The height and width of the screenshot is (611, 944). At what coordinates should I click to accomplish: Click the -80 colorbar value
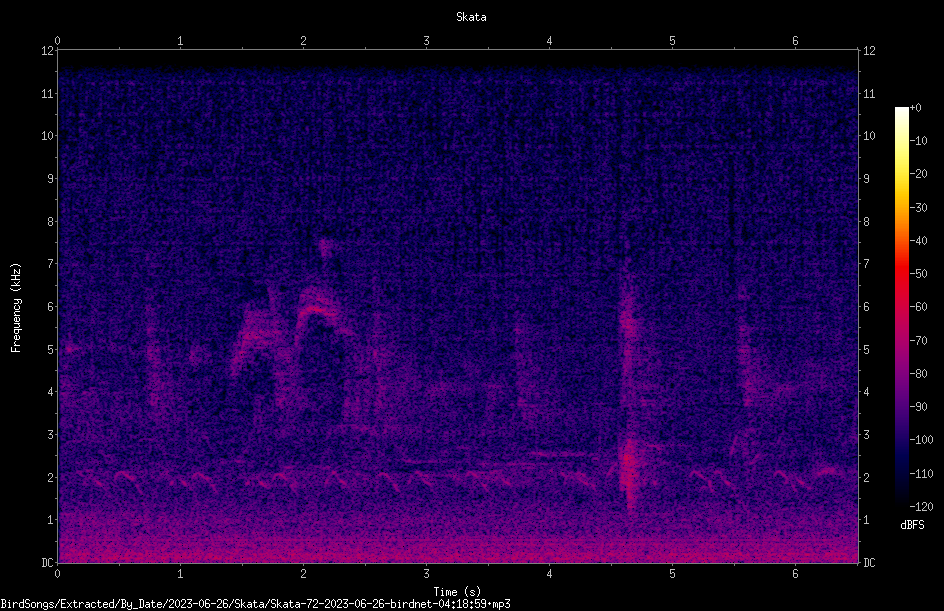(x=918, y=374)
